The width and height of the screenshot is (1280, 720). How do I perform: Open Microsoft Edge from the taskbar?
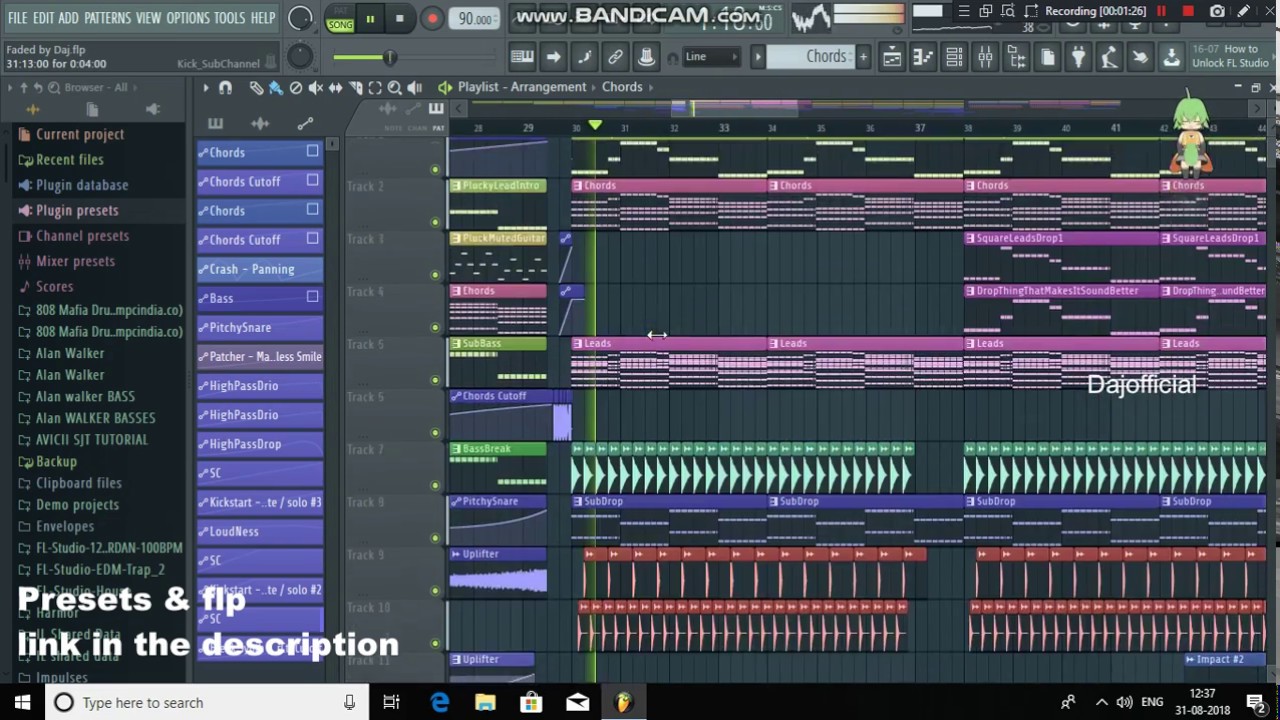click(439, 703)
